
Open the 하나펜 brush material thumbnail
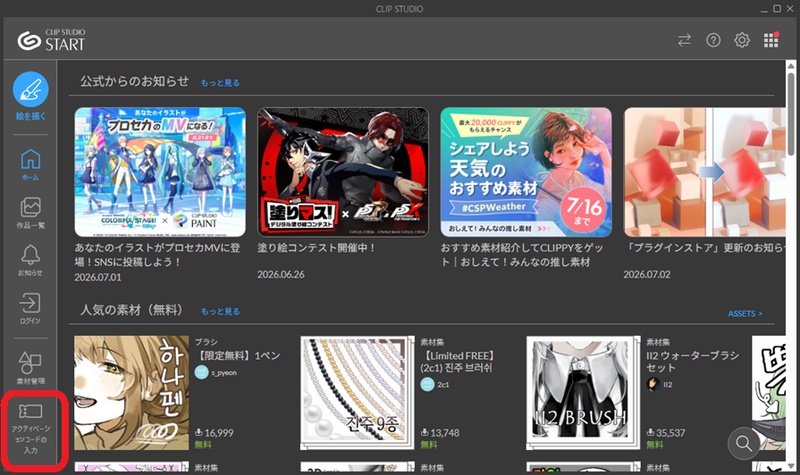pos(131,392)
